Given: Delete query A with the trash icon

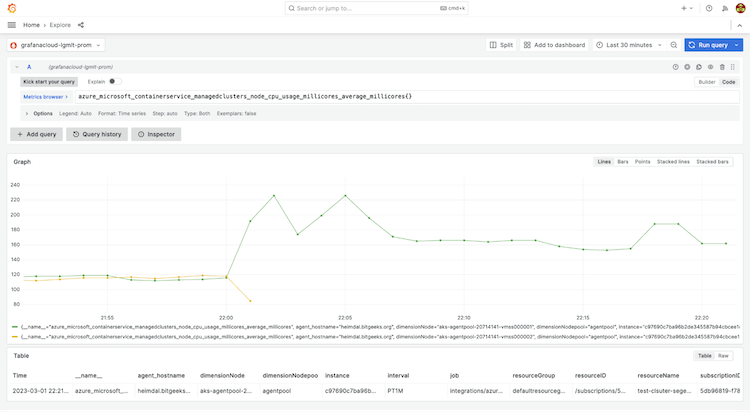Looking at the screenshot, I should pos(722,67).
